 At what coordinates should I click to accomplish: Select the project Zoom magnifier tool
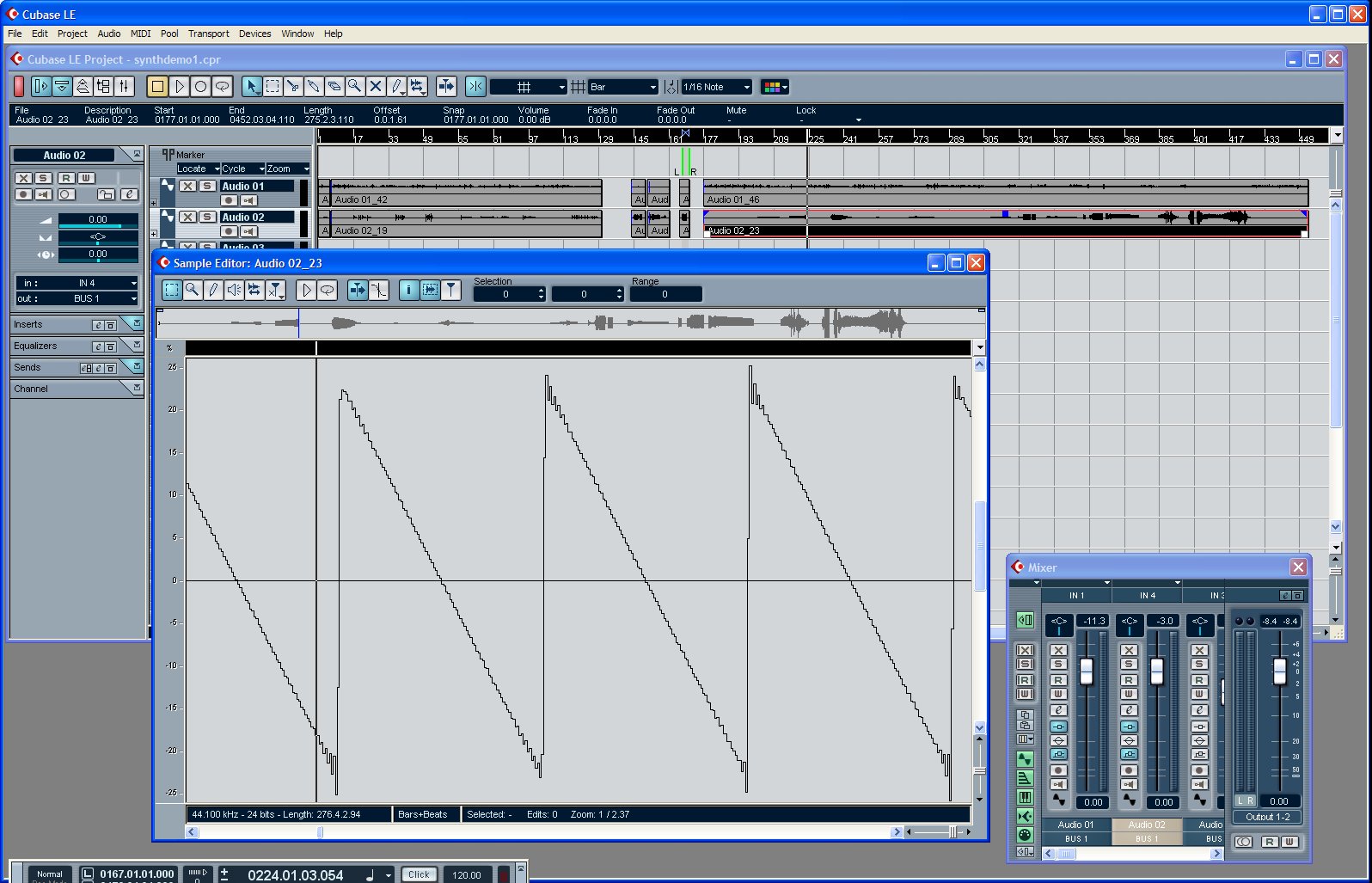(355, 87)
